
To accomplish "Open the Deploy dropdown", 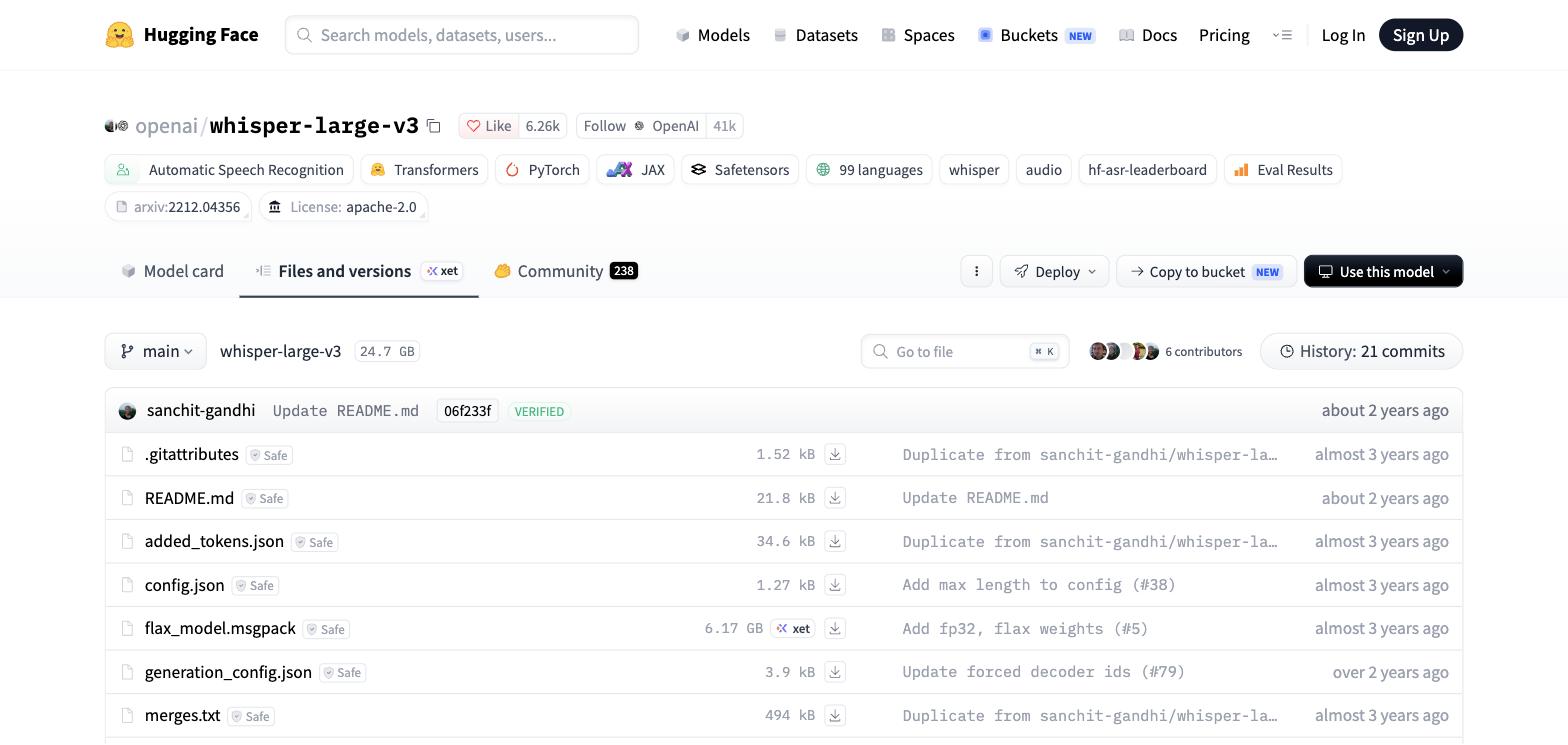I will 1054,271.
